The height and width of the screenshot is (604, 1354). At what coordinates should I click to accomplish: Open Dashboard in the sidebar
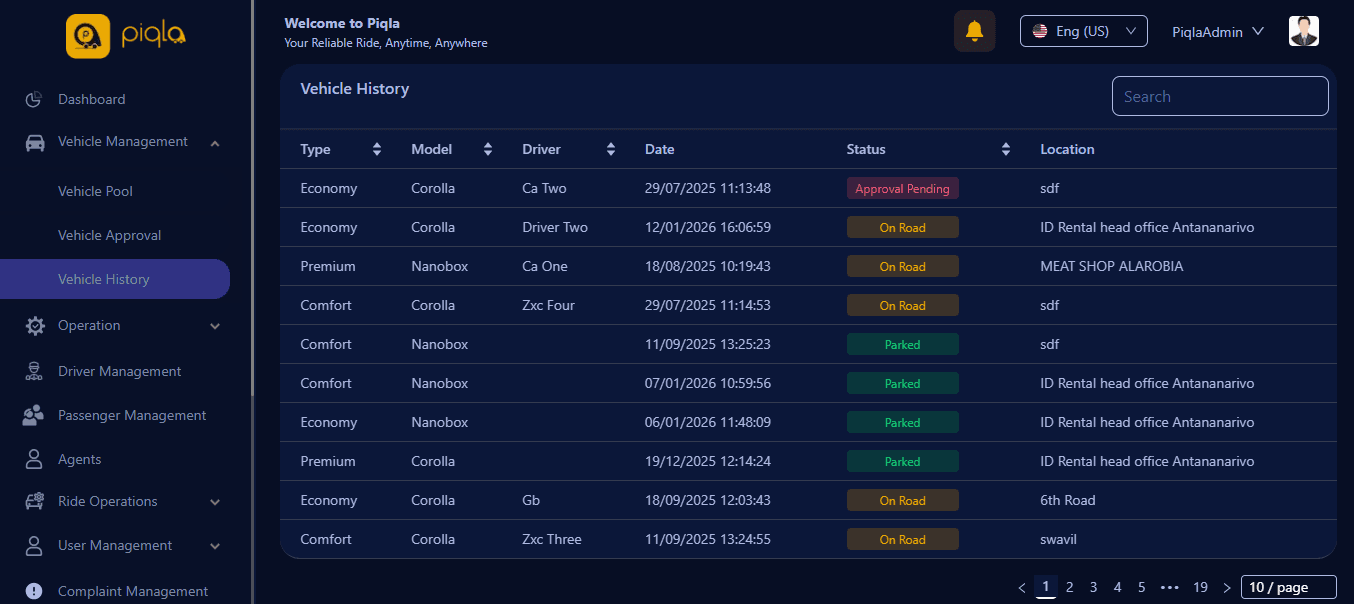tap(92, 99)
